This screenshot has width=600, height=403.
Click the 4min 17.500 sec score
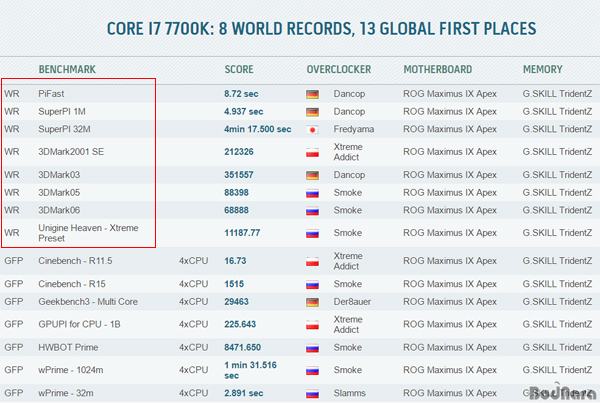coord(258,129)
